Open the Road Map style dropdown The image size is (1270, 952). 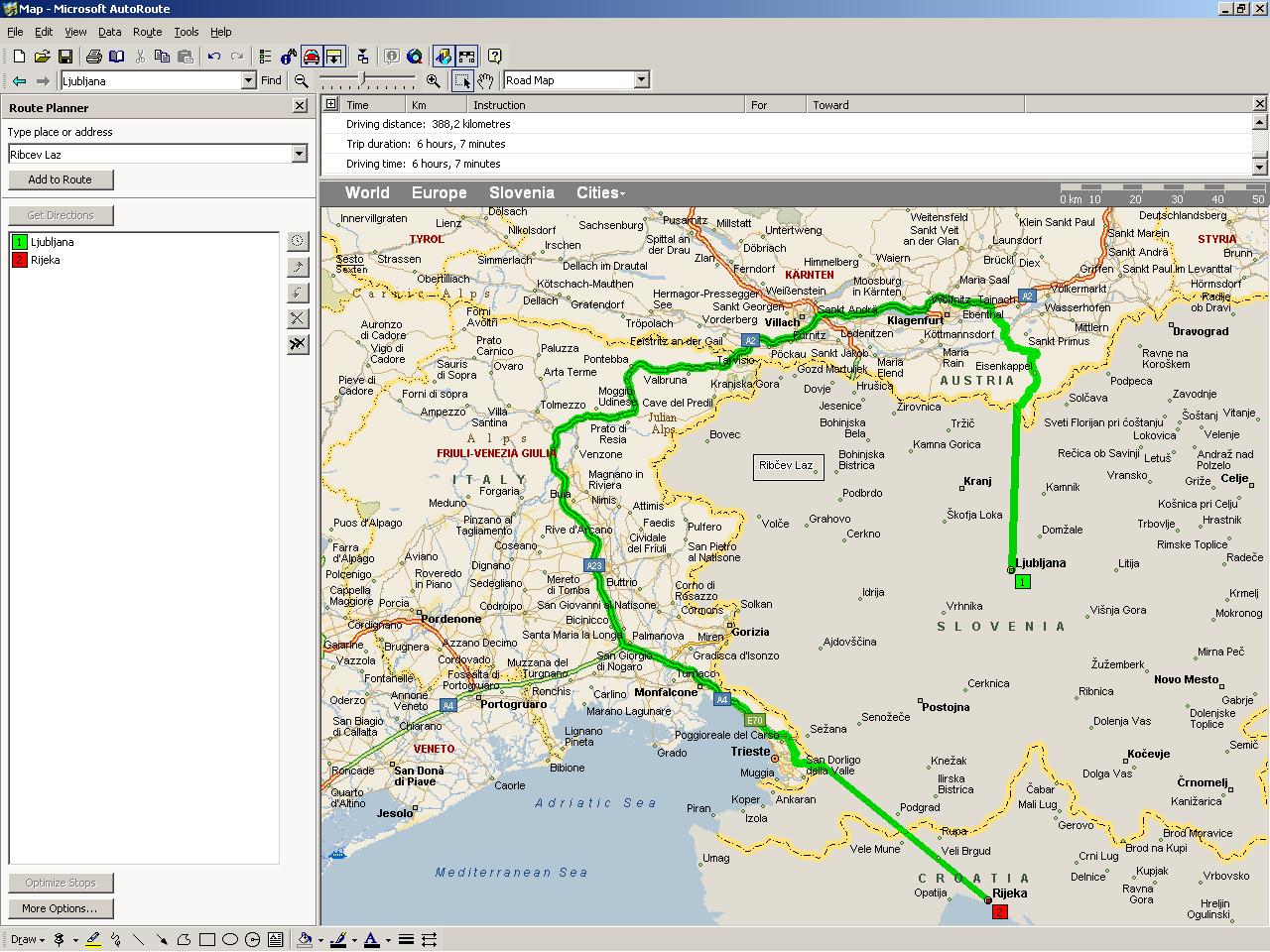click(x=641, y=80)
